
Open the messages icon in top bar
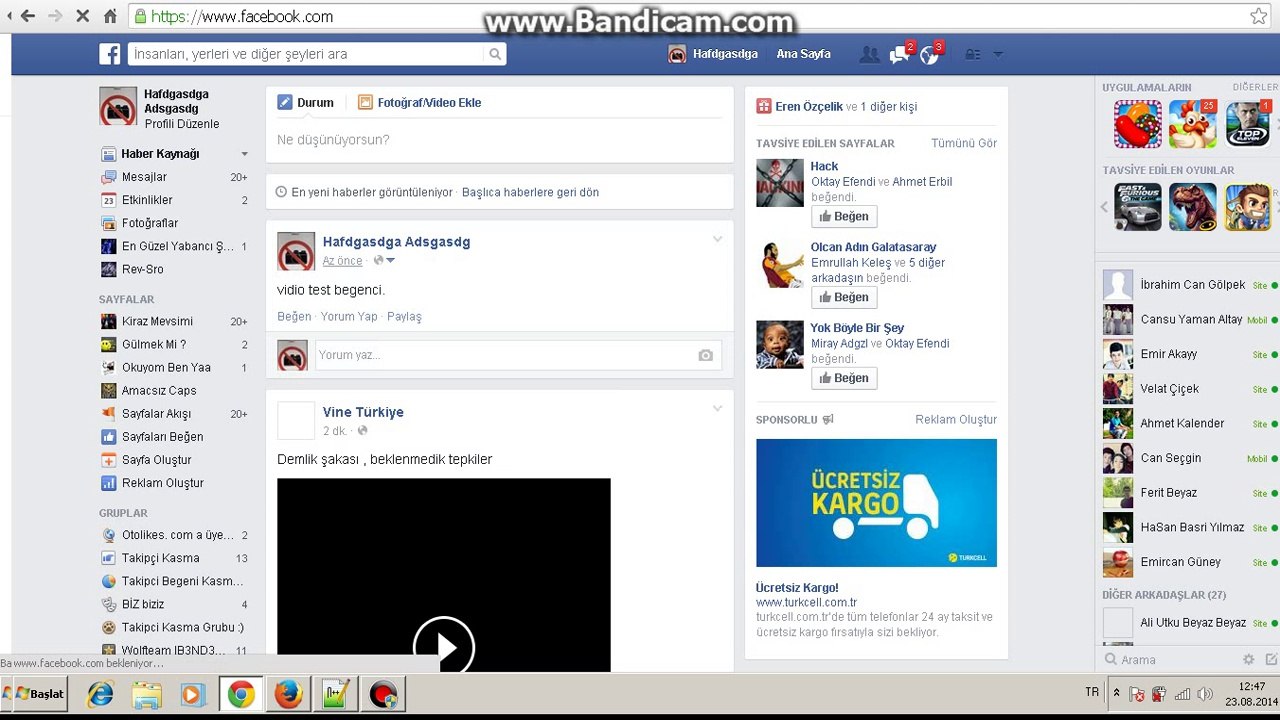click(899, 54)
